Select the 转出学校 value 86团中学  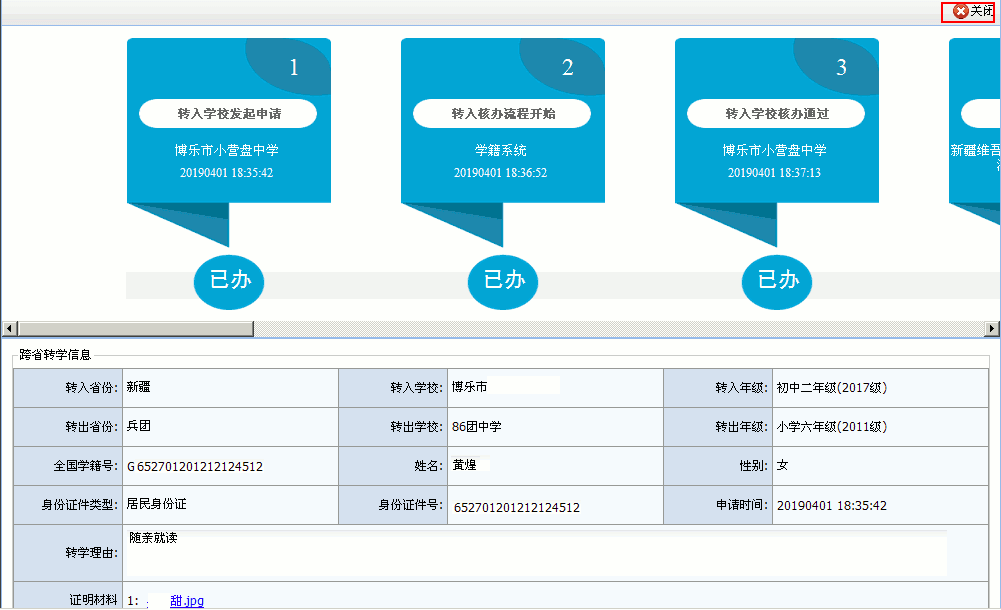pyautogui.click(x=477, y=426)
